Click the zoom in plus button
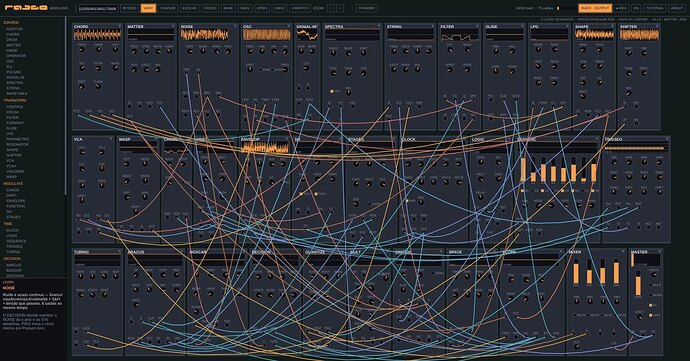690x361 pixels. coord(340,8)
